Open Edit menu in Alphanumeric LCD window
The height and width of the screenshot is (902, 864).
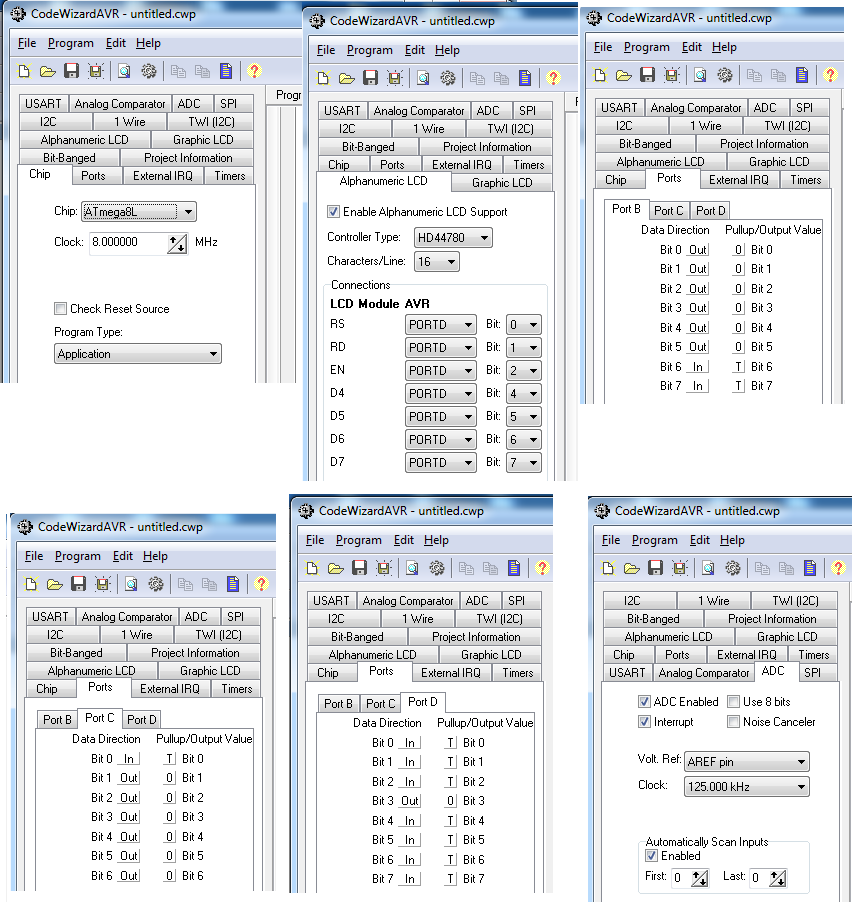(415, 50)
